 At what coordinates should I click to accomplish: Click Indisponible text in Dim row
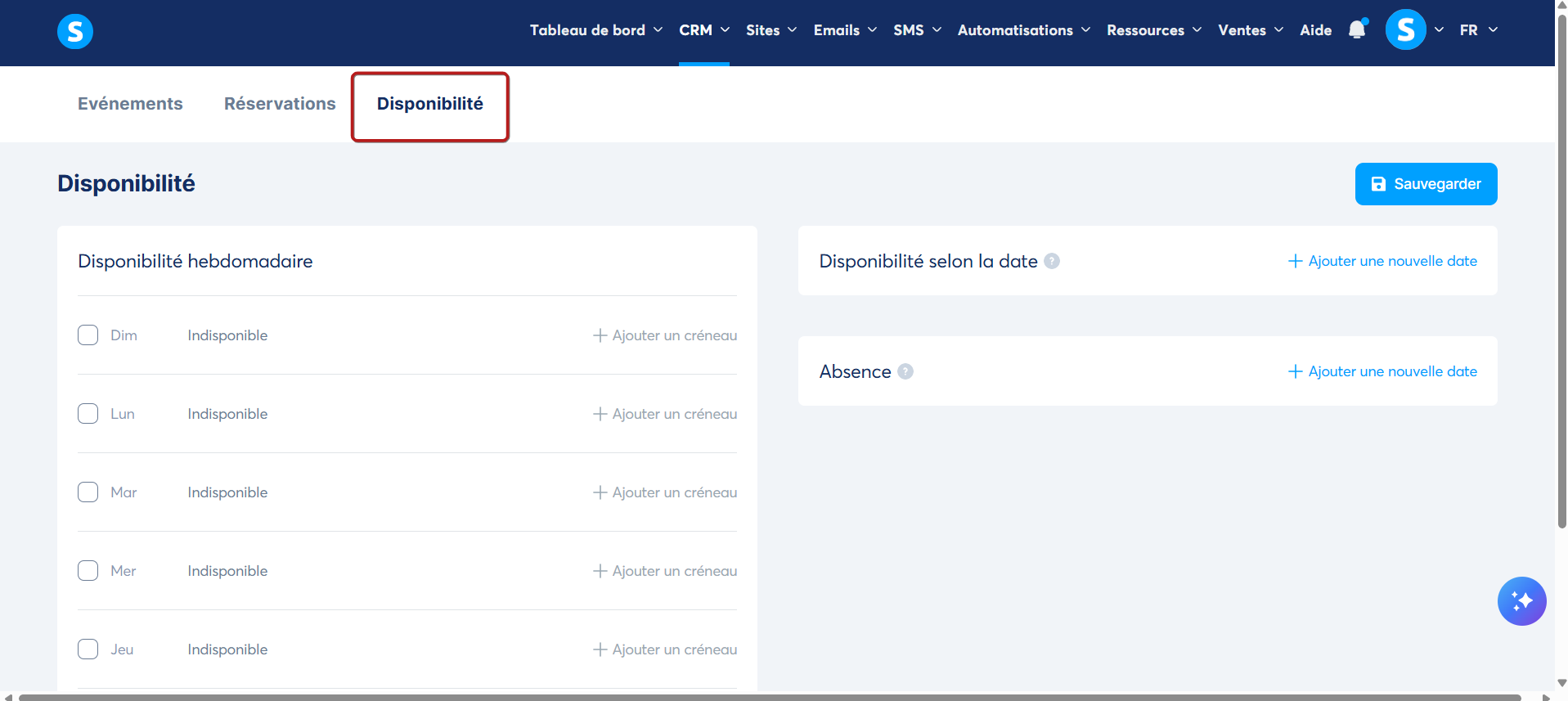(x=227, y=335)
